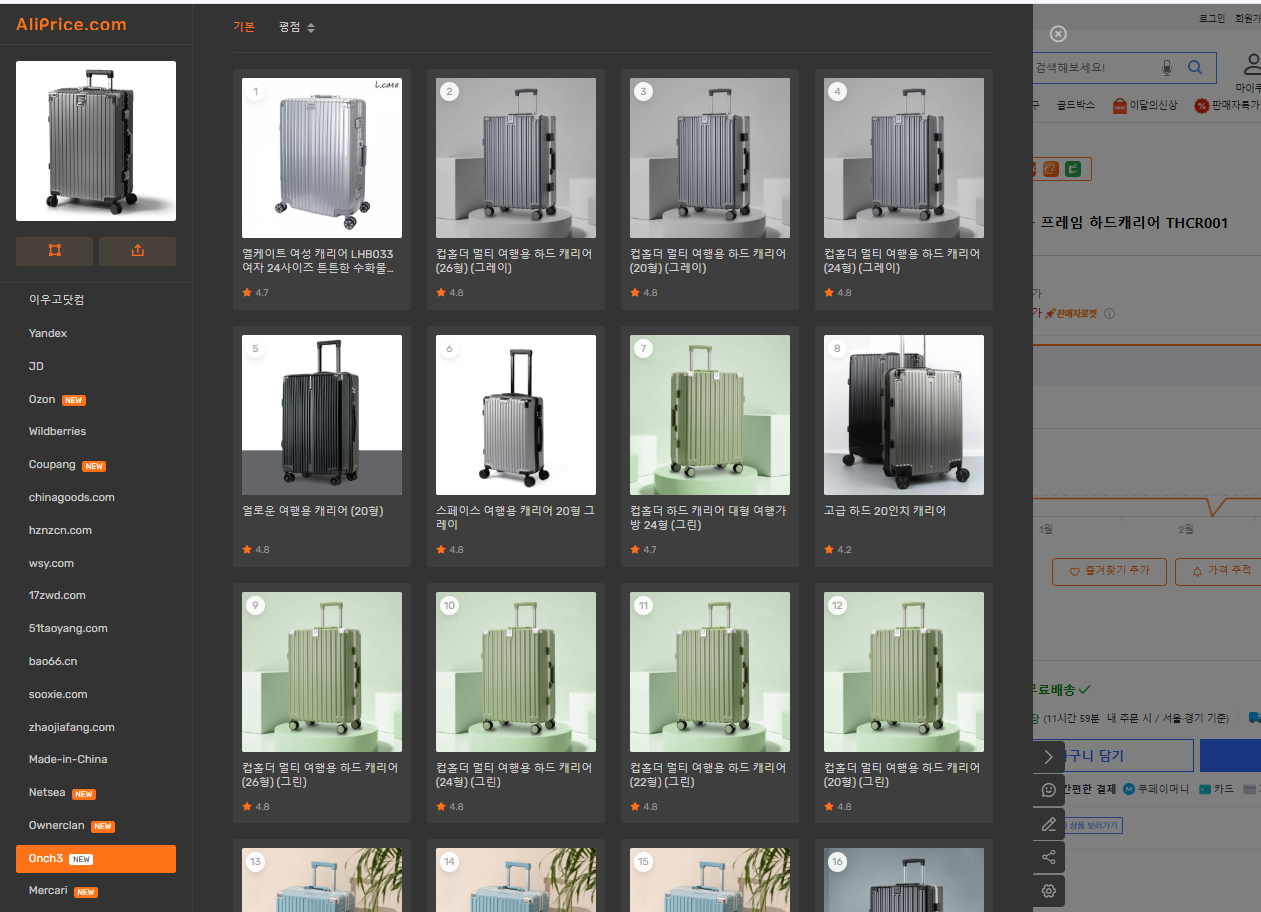
Task: Click the magnifier search icon
Action: tap(1195, 67)
